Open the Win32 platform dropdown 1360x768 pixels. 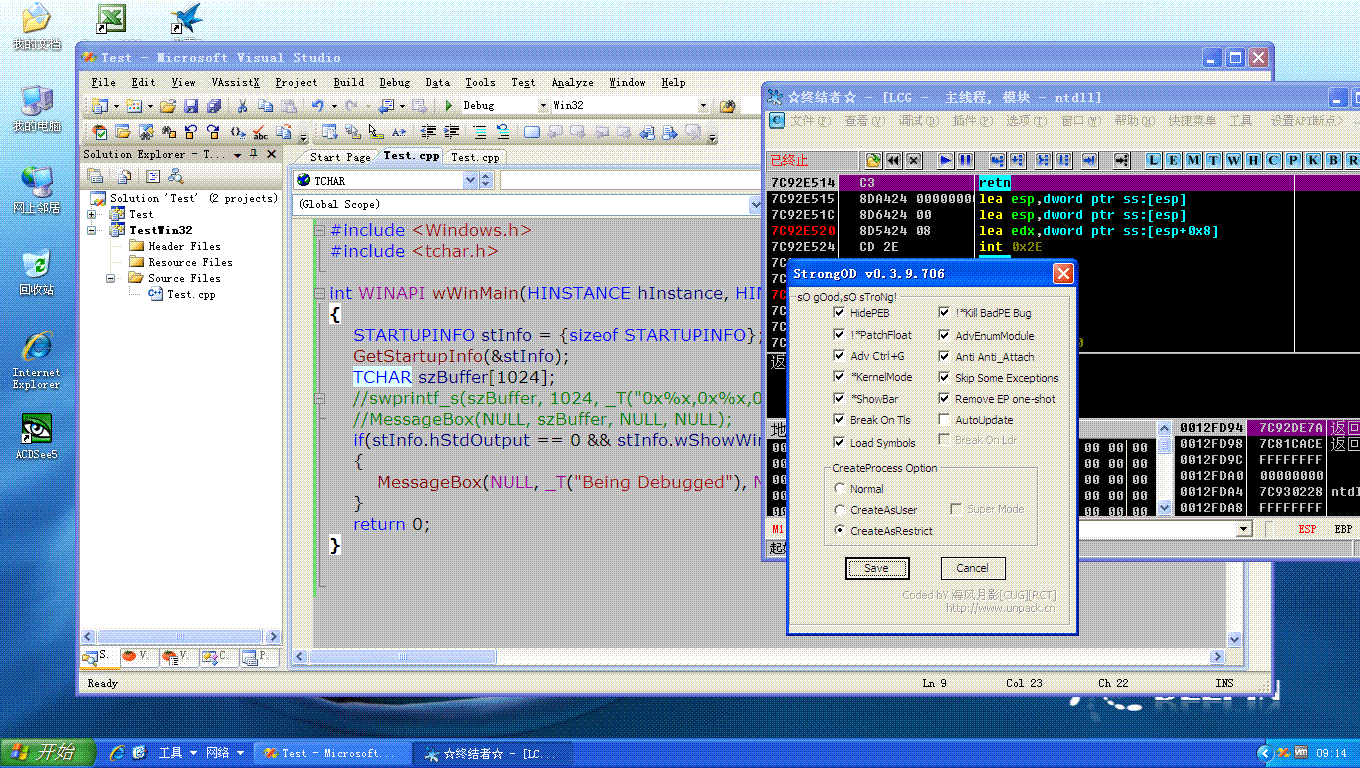pos(703,105)
